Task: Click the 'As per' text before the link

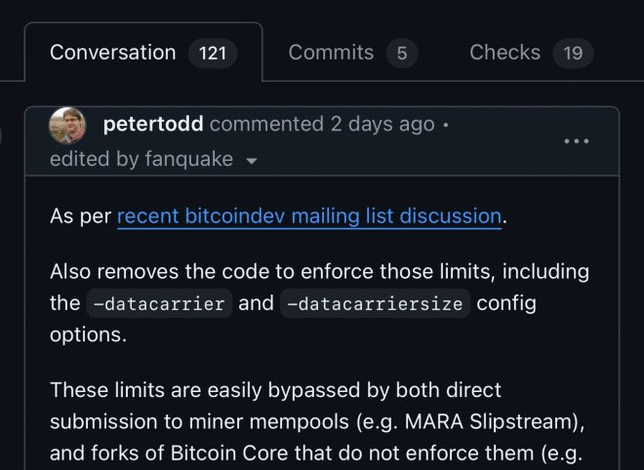Action: point(80,217)
